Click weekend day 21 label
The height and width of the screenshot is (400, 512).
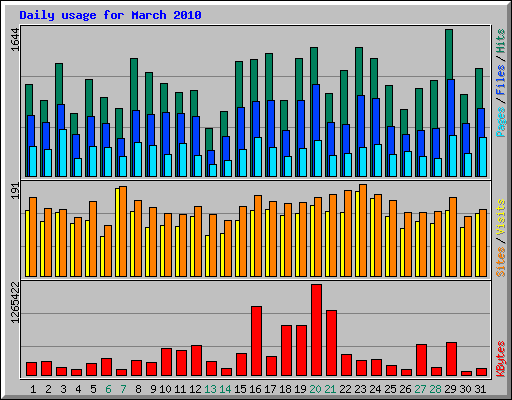[330, 389]
